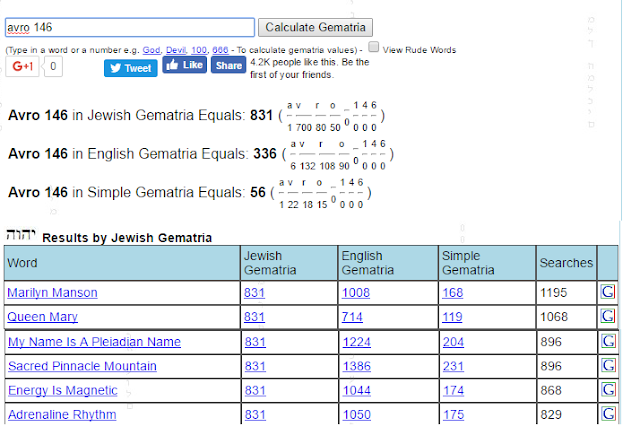Click Jewish Gematria result value 831
Screen dimensions: 640x444
tap(261, 115)
